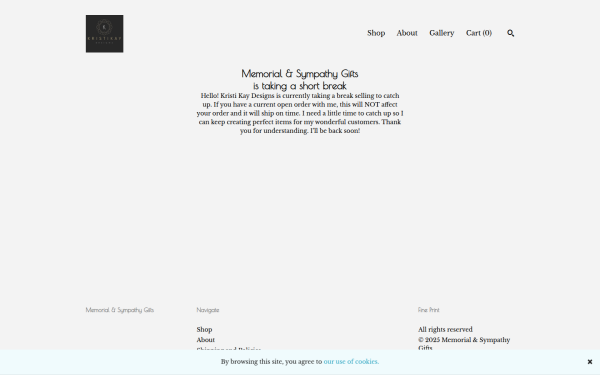Click the 'All rights reserved' text
The height and width of the screenshot is (375, 600).
445,329
